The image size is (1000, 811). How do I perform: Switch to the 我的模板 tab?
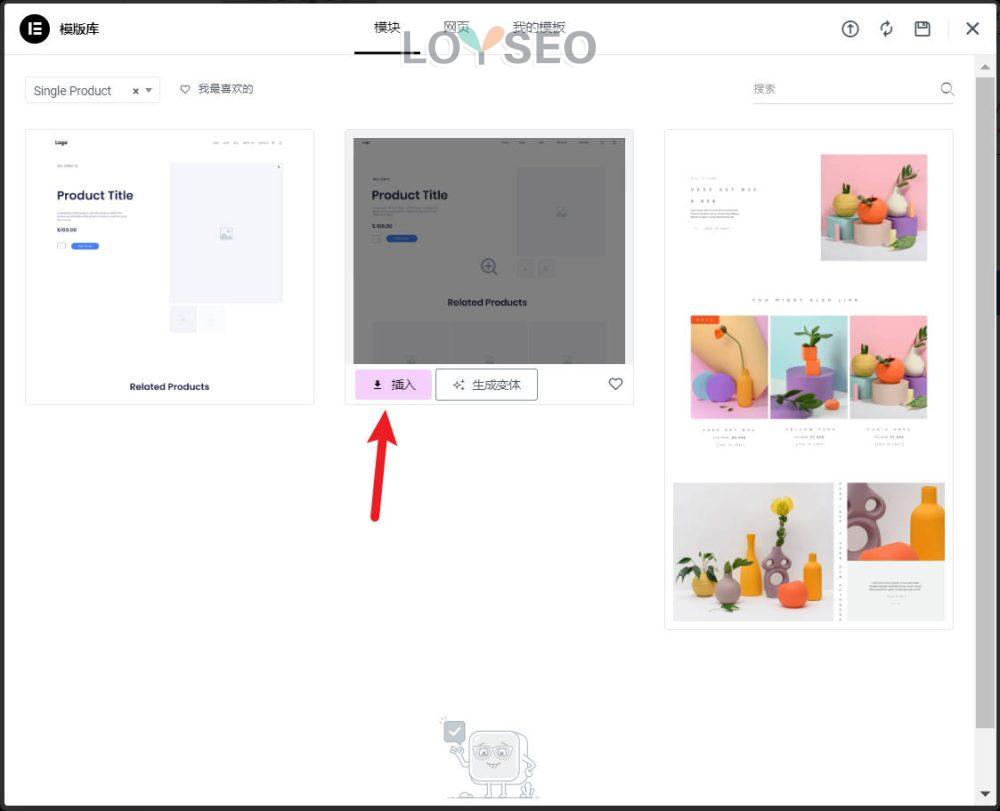(539, 27)
